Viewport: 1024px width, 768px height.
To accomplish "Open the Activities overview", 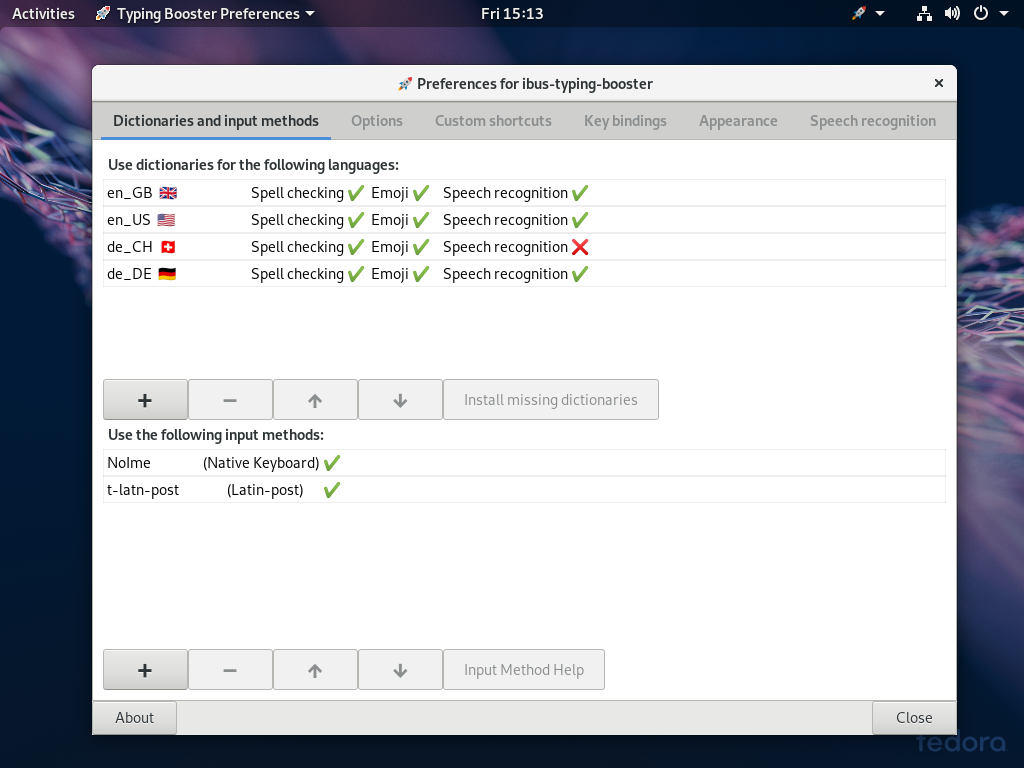I will click(43, 14).
